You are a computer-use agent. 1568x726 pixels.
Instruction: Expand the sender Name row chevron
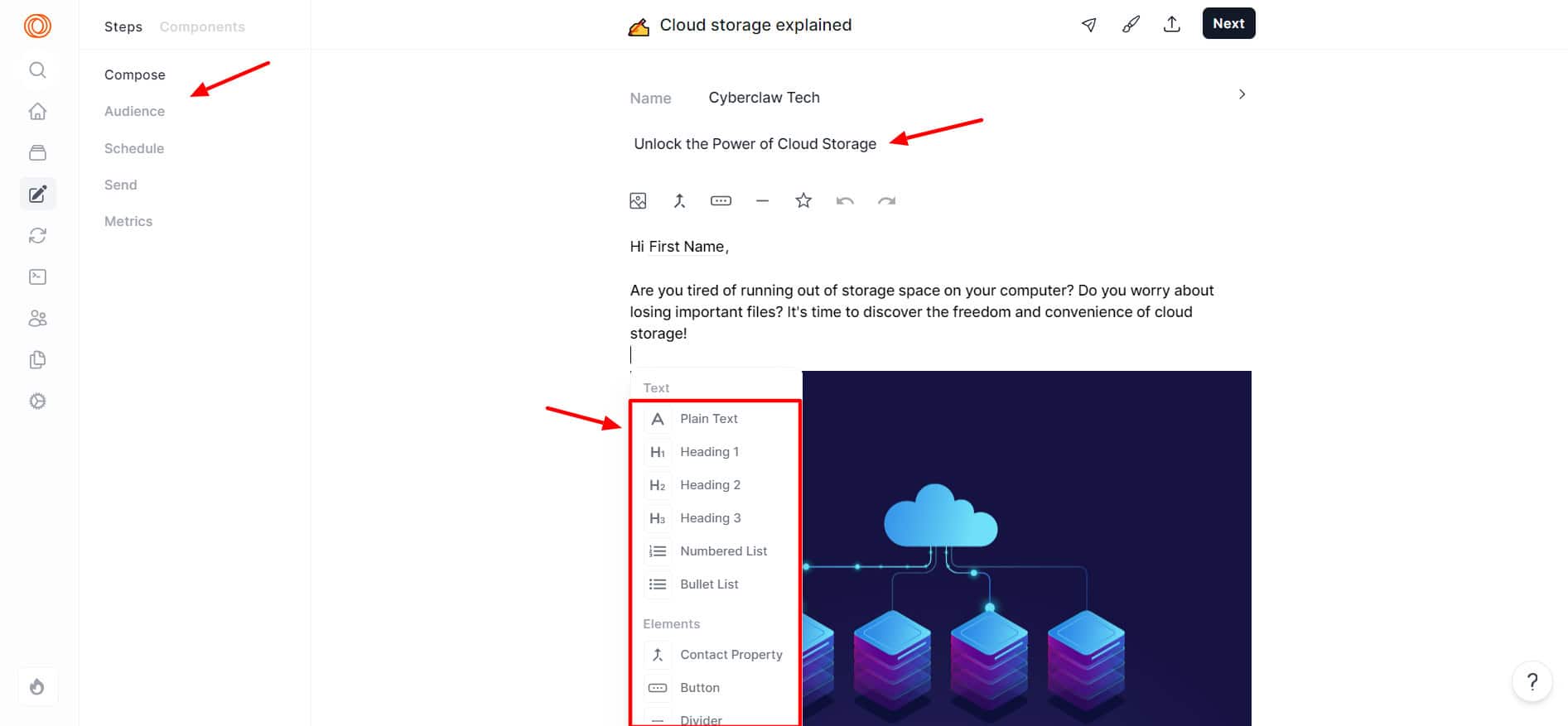click(x=1242, y=94)
